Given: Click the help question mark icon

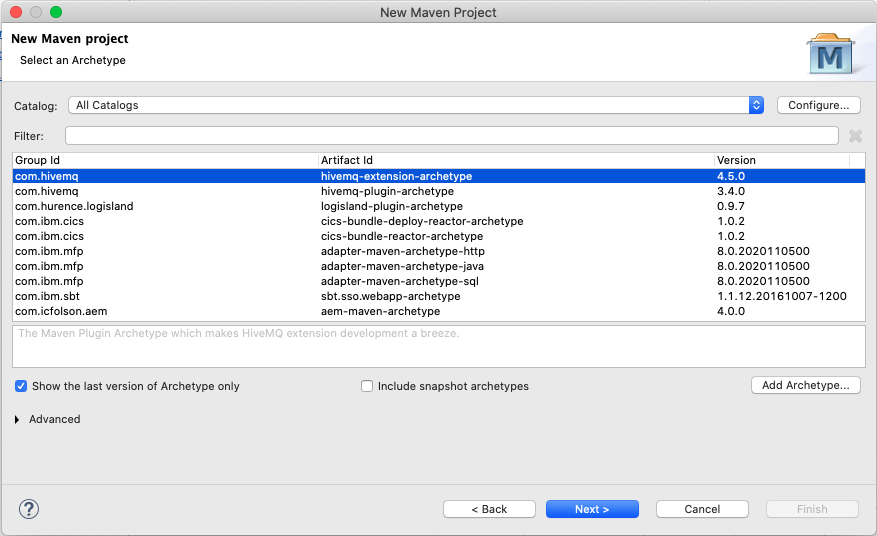Looking at the screenshot, I should (x=28, y=509).
